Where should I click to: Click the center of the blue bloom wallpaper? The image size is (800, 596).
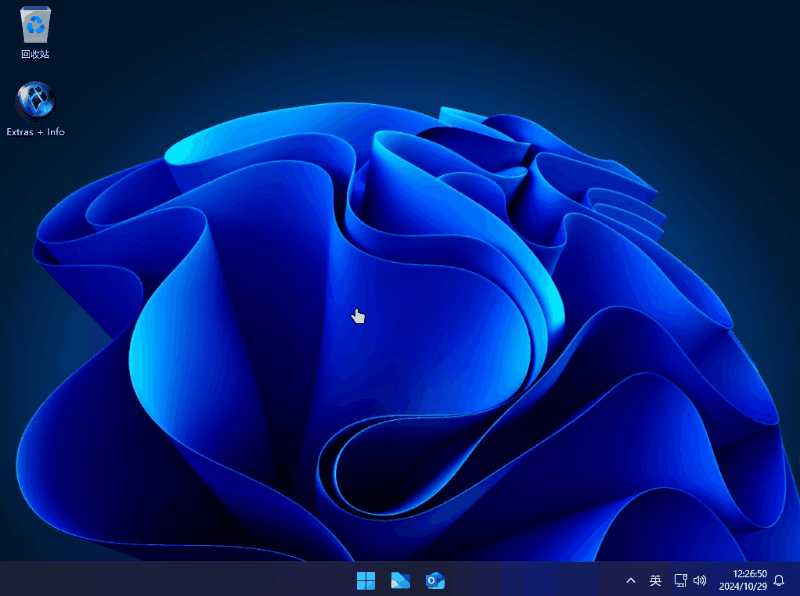click(400, 330)
